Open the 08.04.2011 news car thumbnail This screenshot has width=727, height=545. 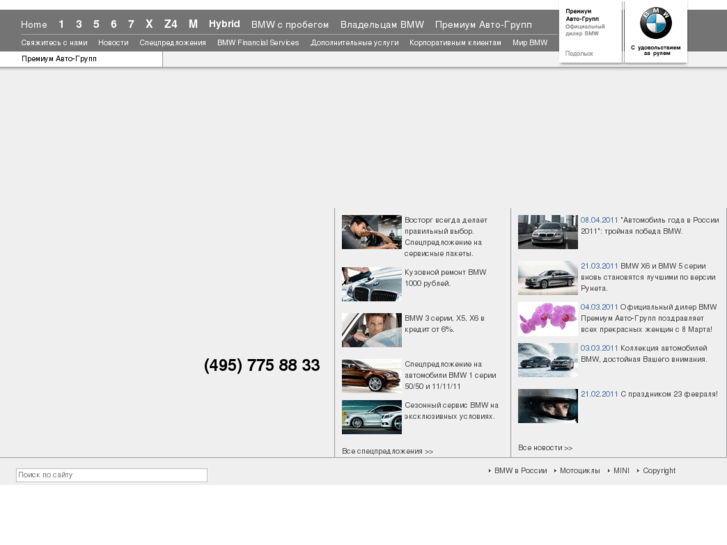point(548,232)
